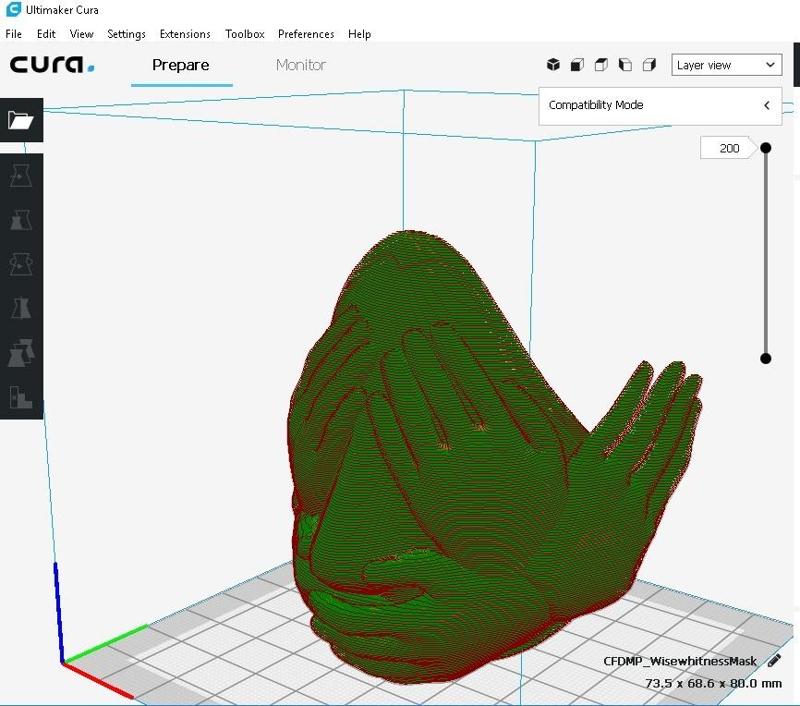Open the Preferences menu
The image size is (800, 706).
point(306,34)
